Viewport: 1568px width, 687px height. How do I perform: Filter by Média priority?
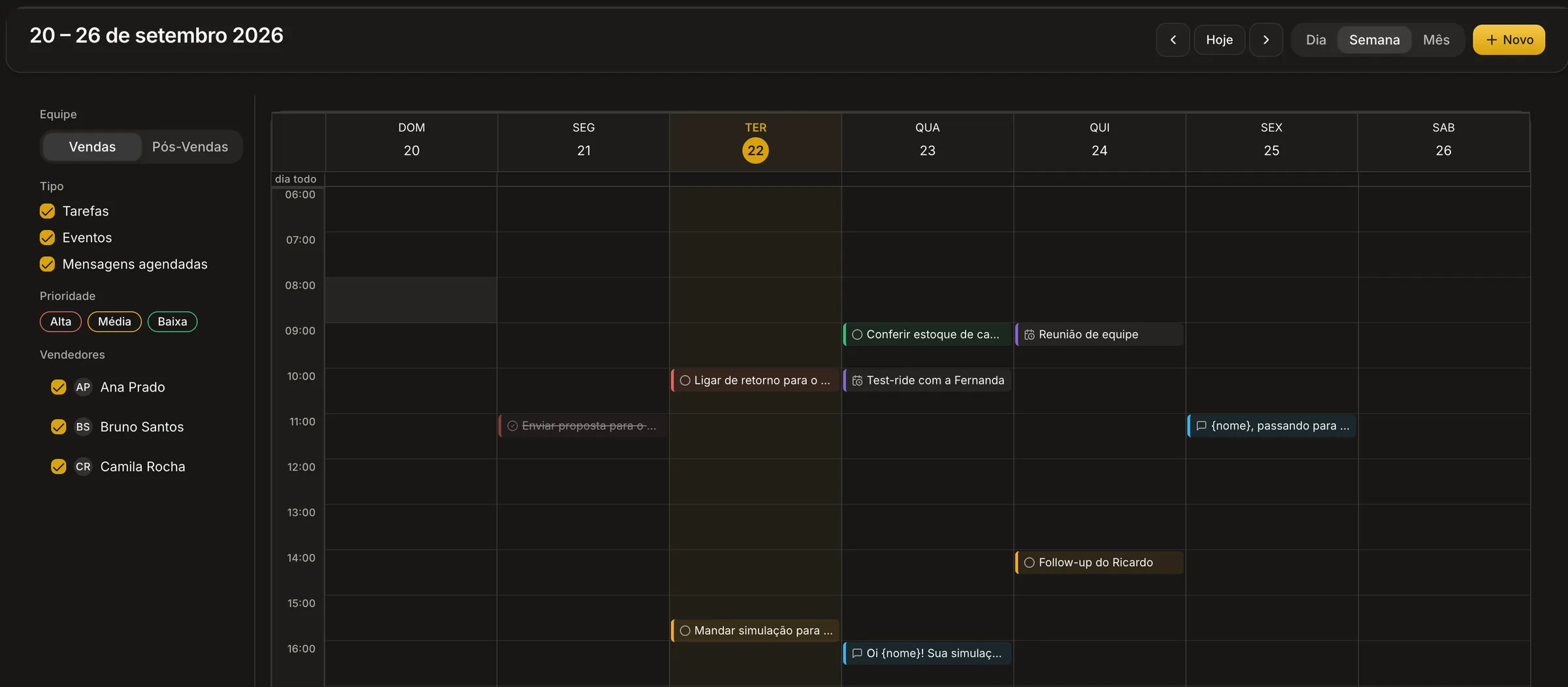(x=114, y=322)
